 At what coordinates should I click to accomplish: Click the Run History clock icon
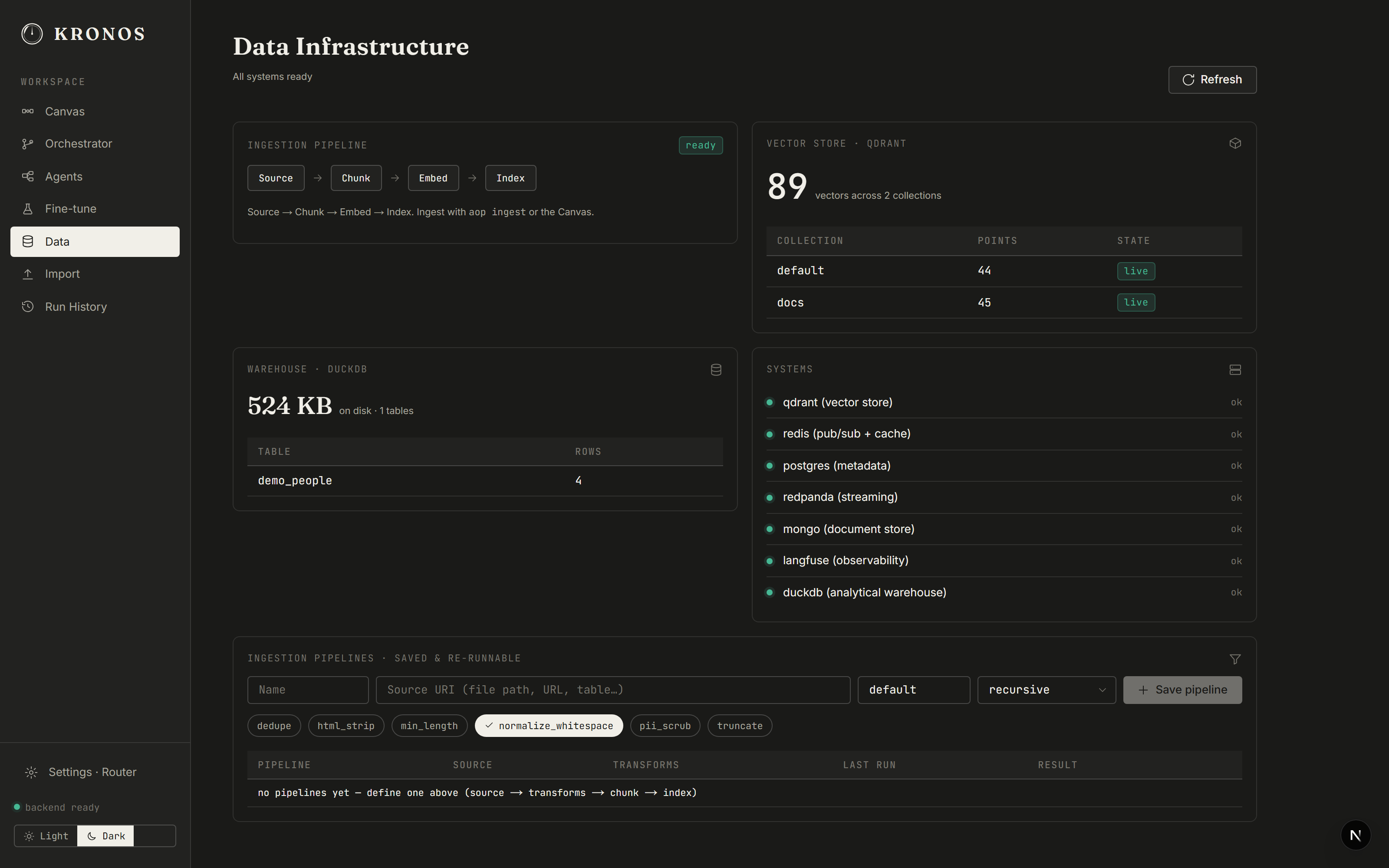pos(27,306)
